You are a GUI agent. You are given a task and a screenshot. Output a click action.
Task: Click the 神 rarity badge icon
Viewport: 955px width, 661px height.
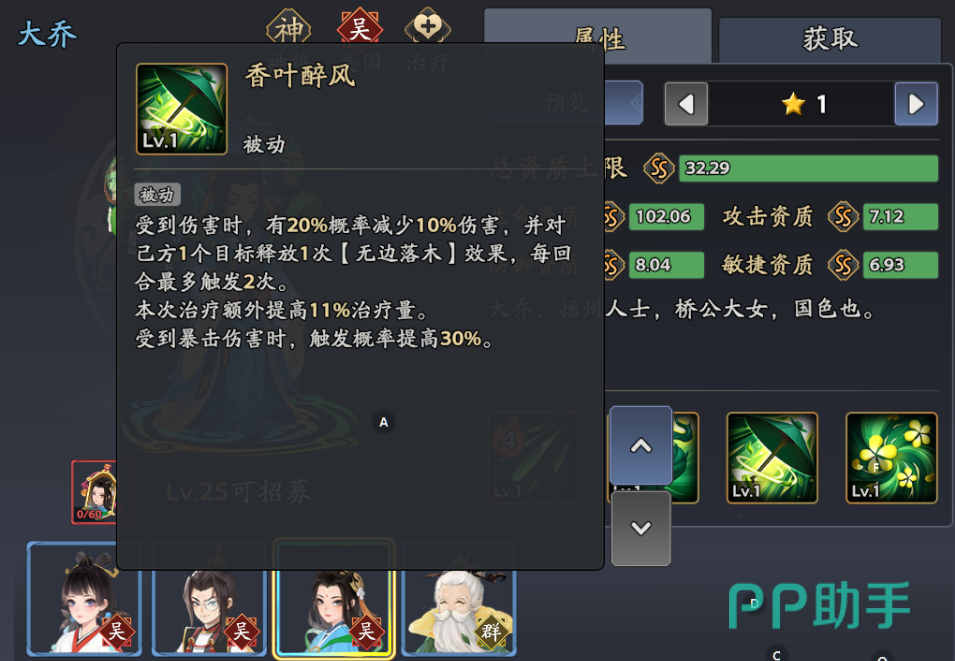click(x=289, y=26)
